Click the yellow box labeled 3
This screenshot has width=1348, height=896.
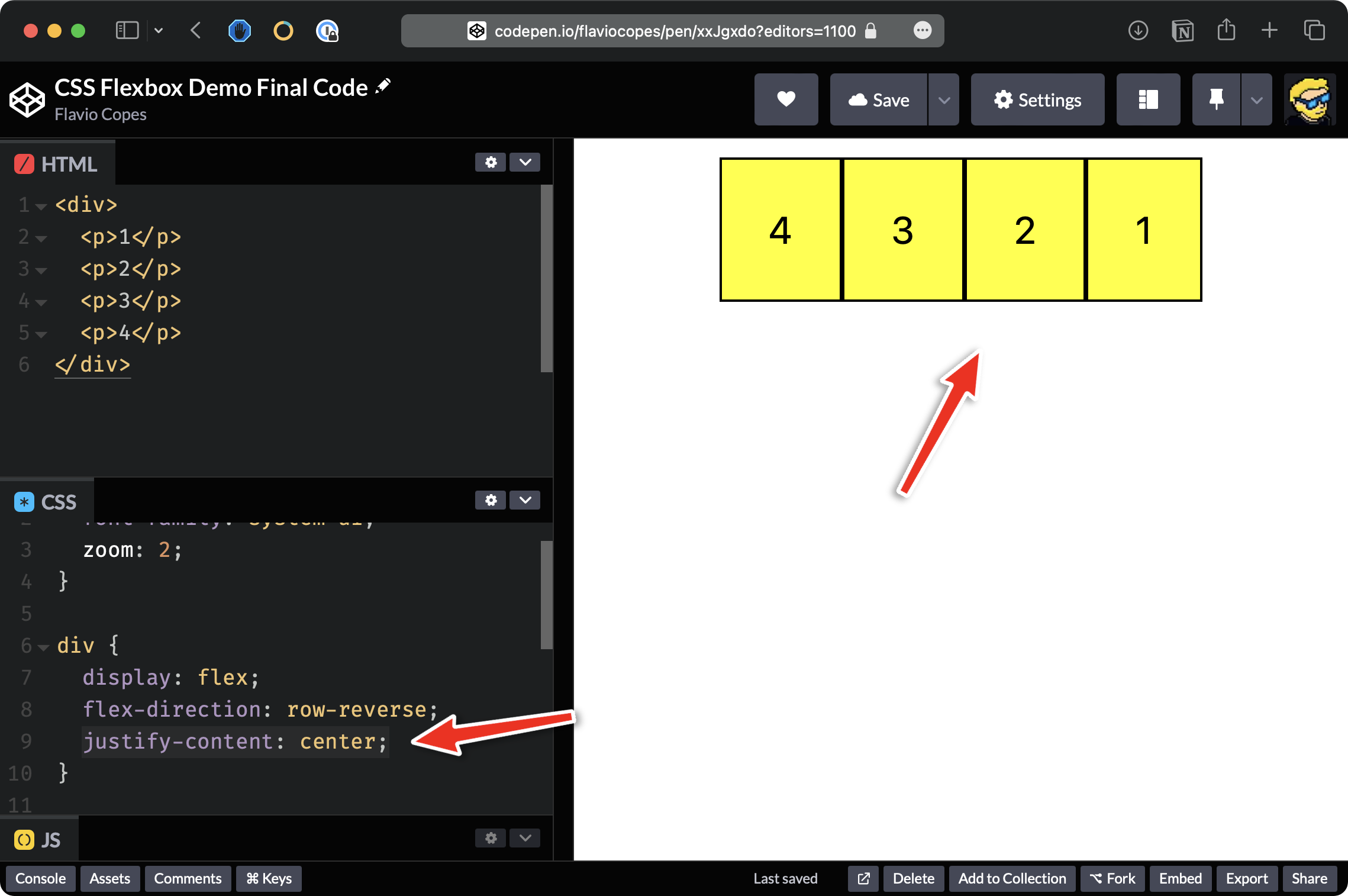(x=902, y=230)
